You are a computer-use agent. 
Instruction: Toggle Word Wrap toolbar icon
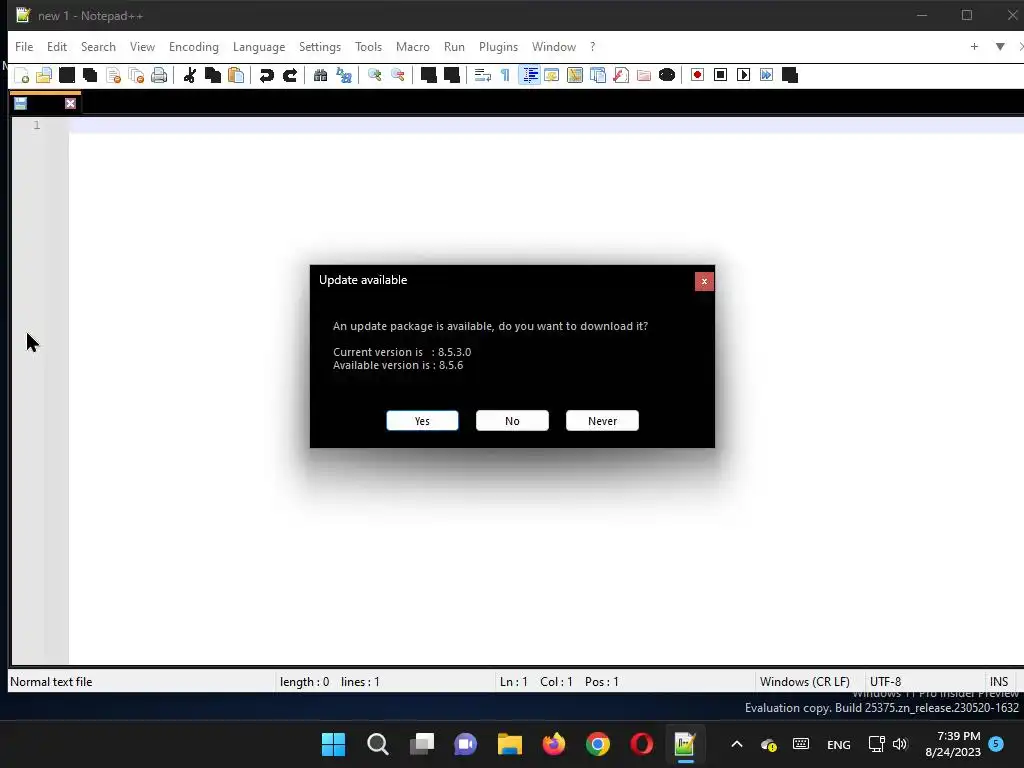point(482,75)
